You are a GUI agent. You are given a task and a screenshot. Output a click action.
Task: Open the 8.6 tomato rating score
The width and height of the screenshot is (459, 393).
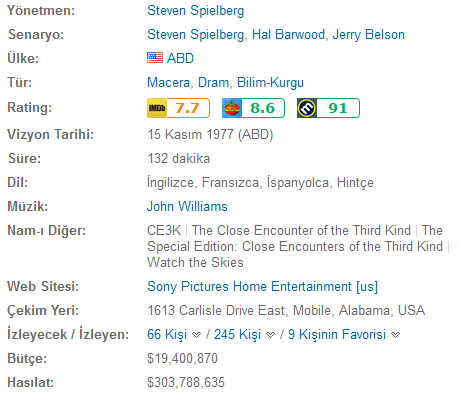(x=263, y=108)
